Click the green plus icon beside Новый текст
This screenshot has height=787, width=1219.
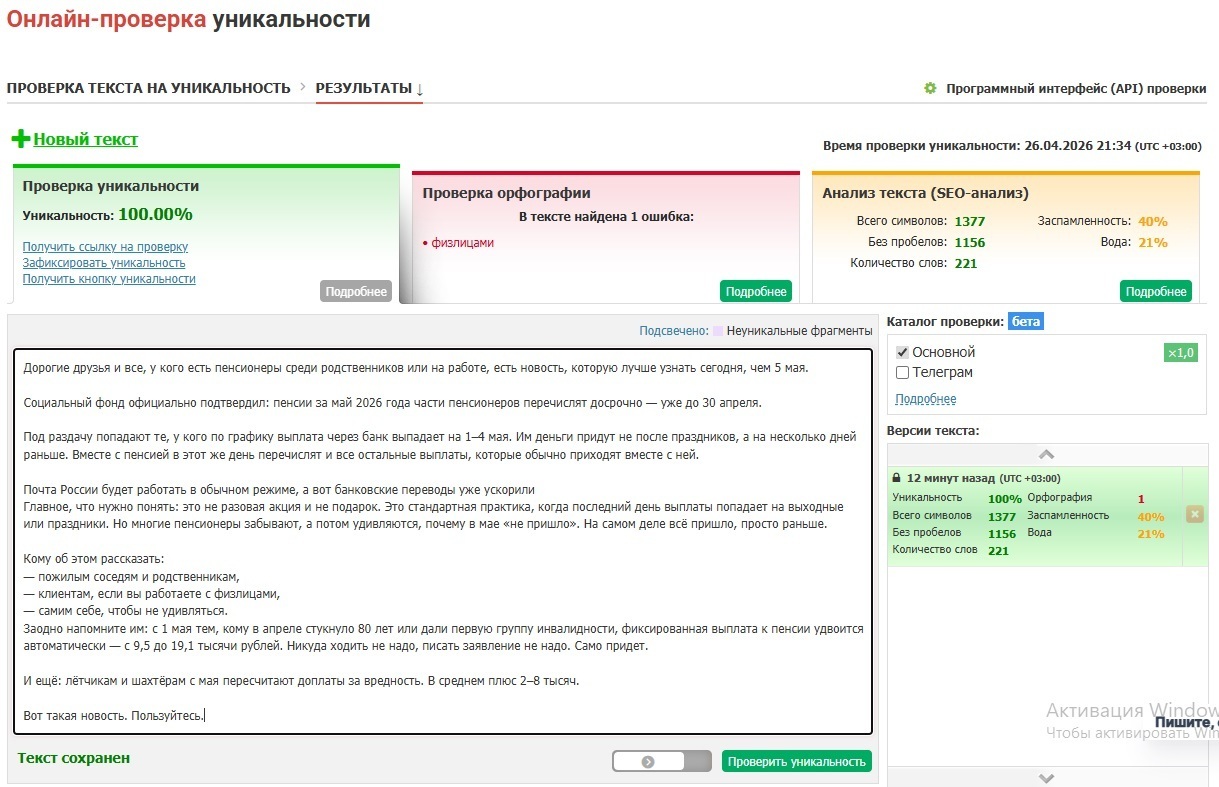point(20,139)
